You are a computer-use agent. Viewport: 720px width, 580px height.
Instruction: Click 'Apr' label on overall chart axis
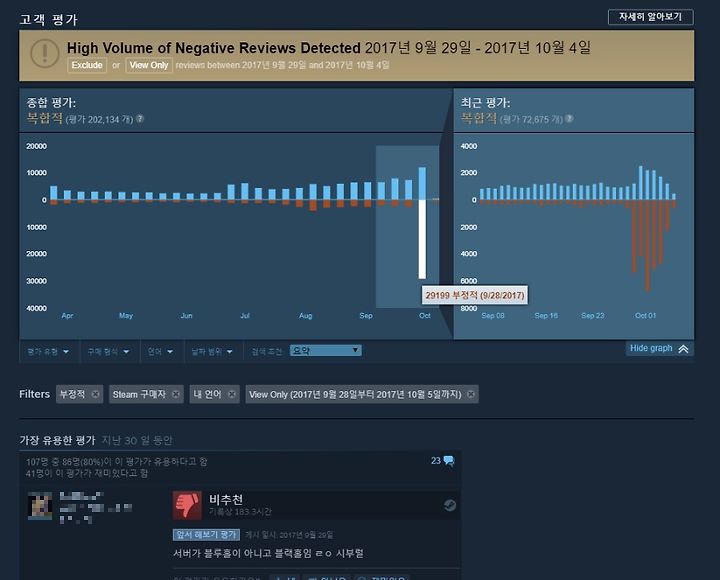[67, 315]
